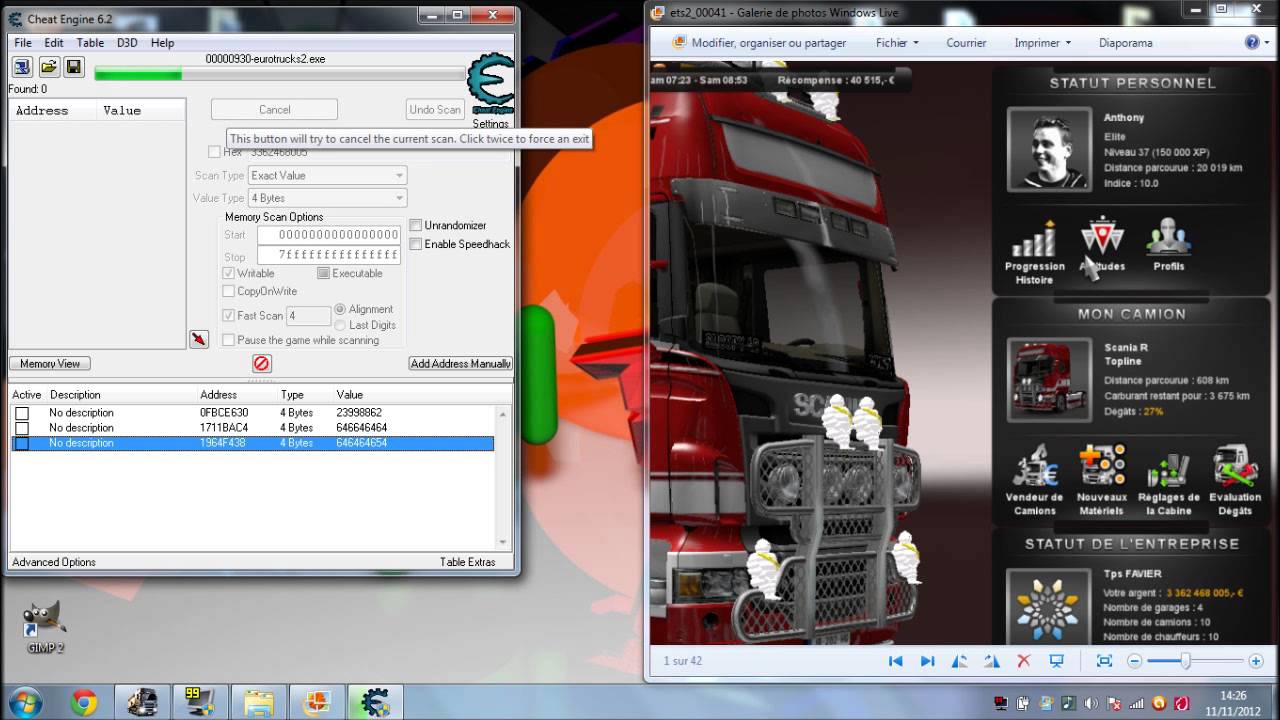Switch to Cheat Engine taskbar icon
This screenshot has height=720, width=1280.
point(375,703)
